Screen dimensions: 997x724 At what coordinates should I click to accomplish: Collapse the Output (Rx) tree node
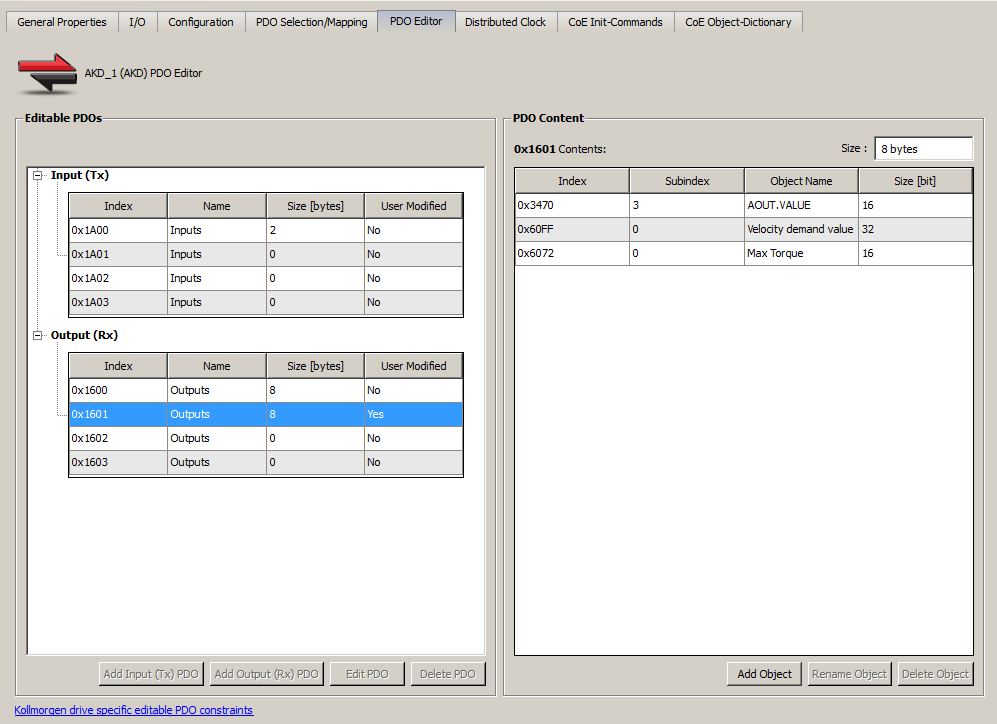[38, 336]
